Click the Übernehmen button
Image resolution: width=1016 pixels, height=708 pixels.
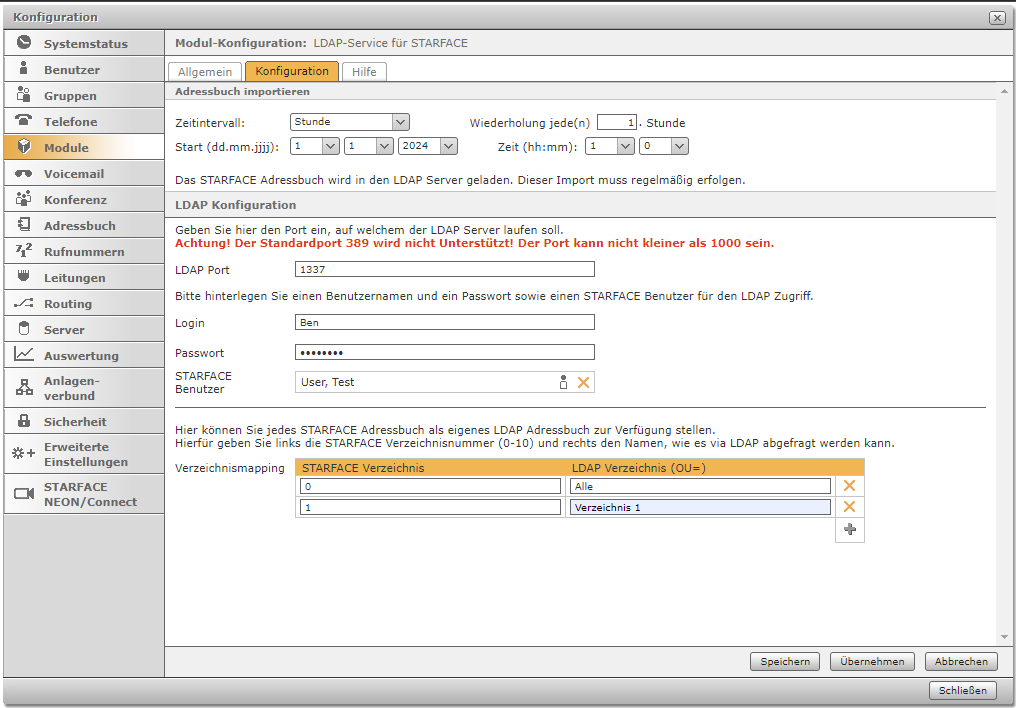[x=872, y=661]
